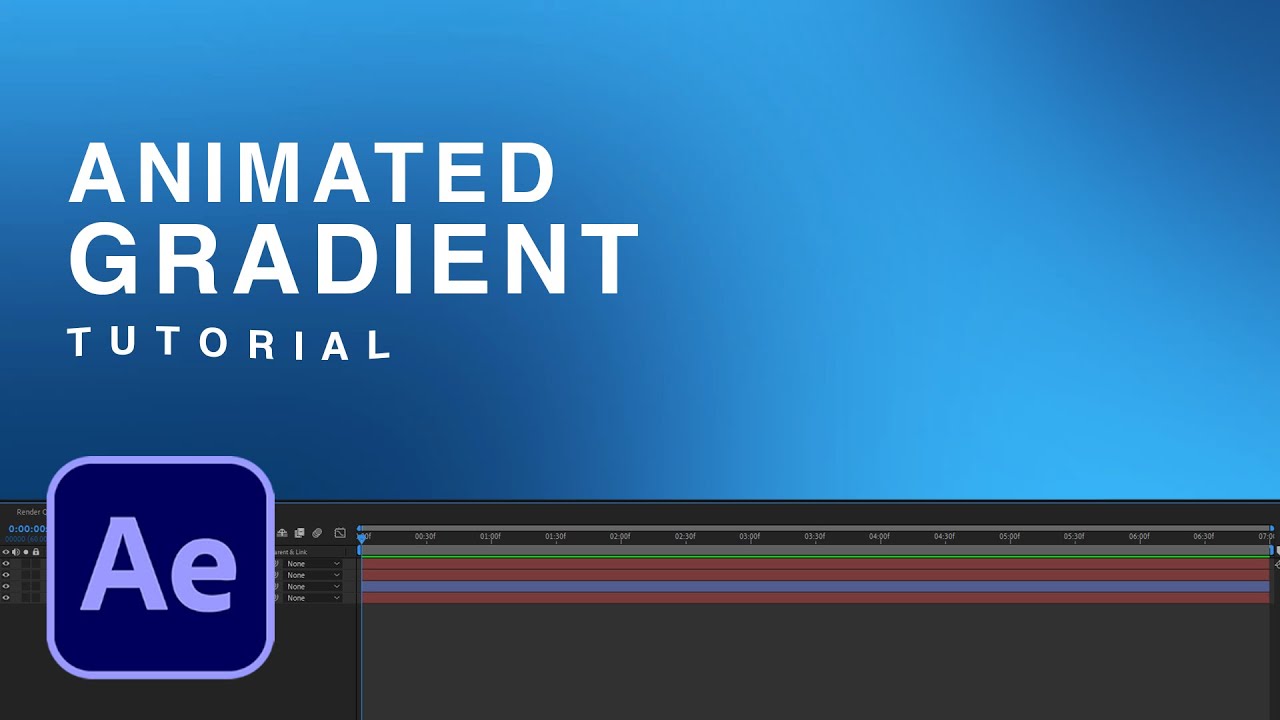The image size is (1280, 720).
Task: Click the lock column header icon
Action: (36, 552)
